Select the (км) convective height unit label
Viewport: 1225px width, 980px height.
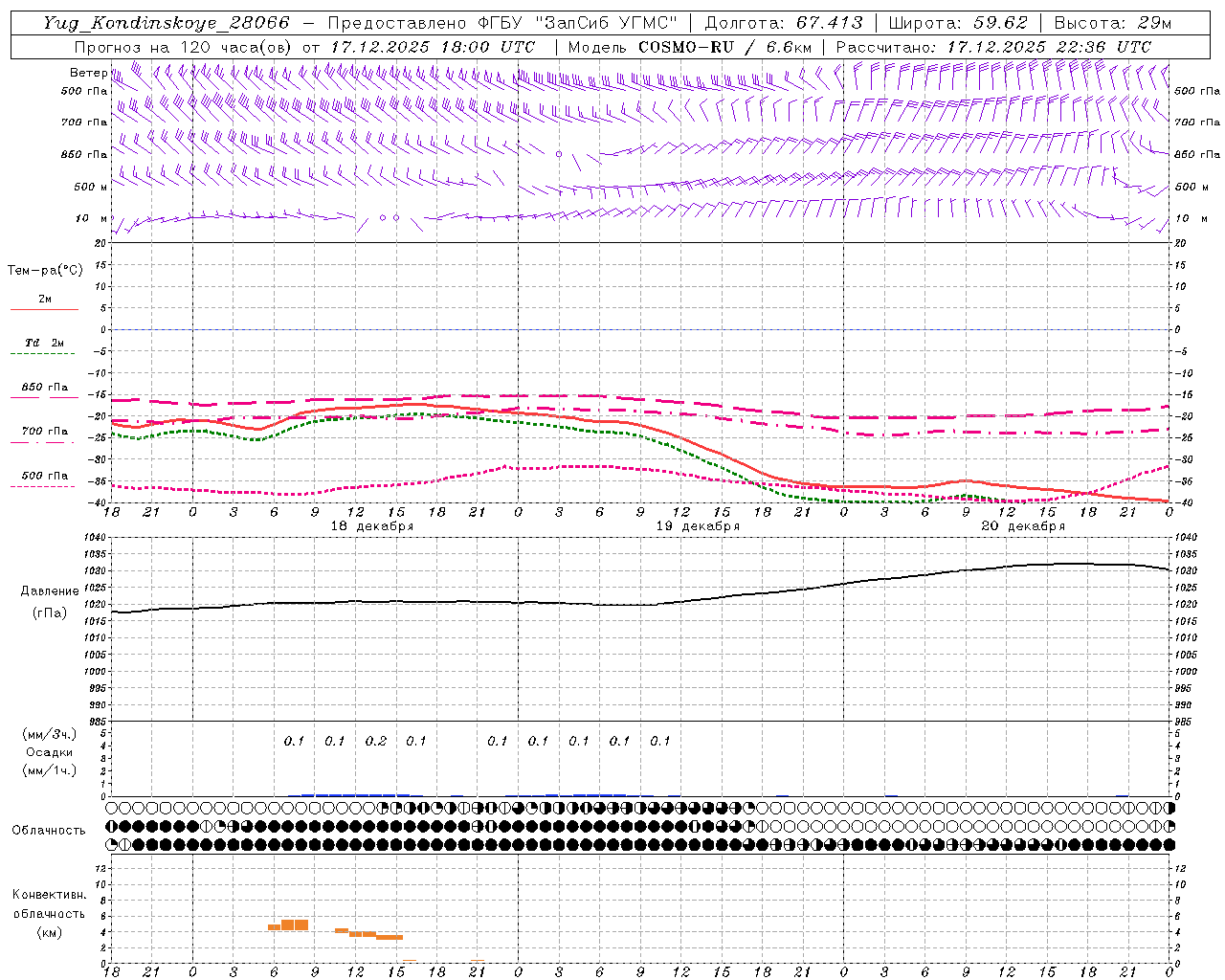tap(49, 932)
